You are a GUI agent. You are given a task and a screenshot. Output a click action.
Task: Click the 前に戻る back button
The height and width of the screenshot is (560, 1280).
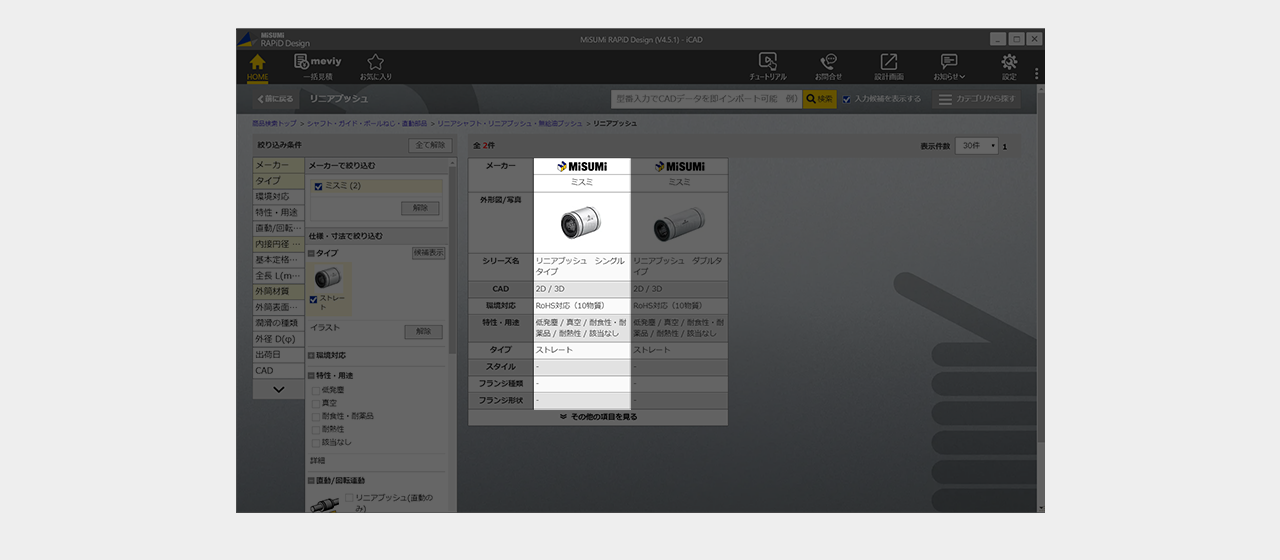[x=275, y=99]
